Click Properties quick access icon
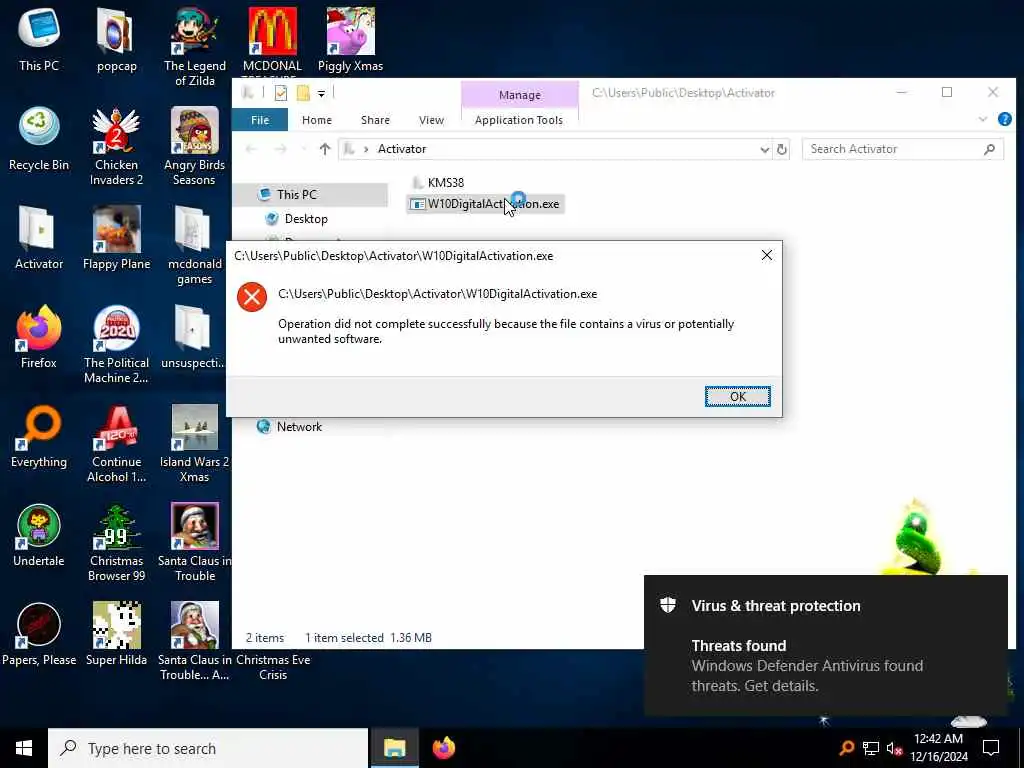 pyautogui.click(x=281, y=93)
